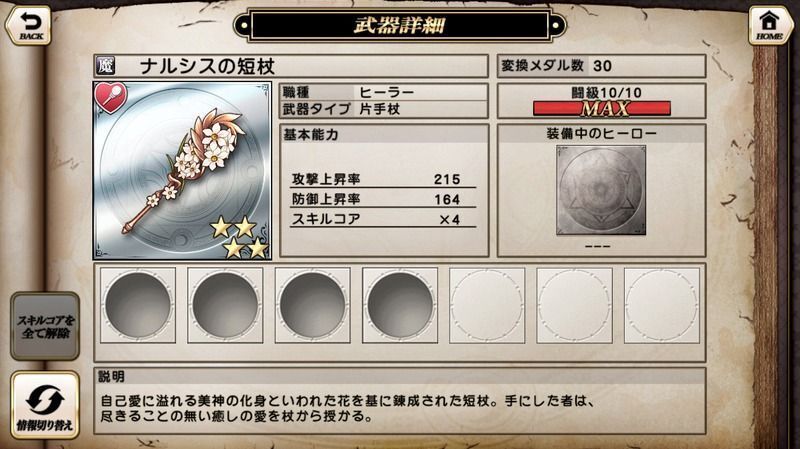Tap the heart healer class badge
Screen dimensions: 800x449
pyautogui.click(x=110, y=98)
